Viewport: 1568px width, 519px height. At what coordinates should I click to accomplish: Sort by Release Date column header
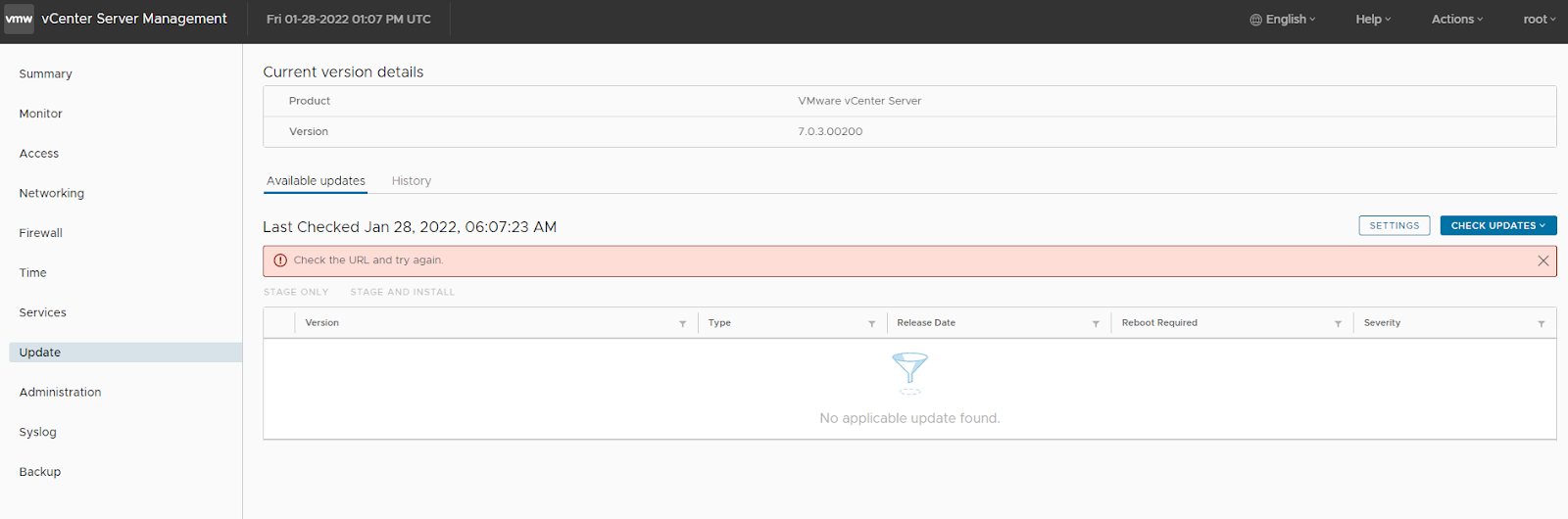pyautogui.click(x=926, y=323)
